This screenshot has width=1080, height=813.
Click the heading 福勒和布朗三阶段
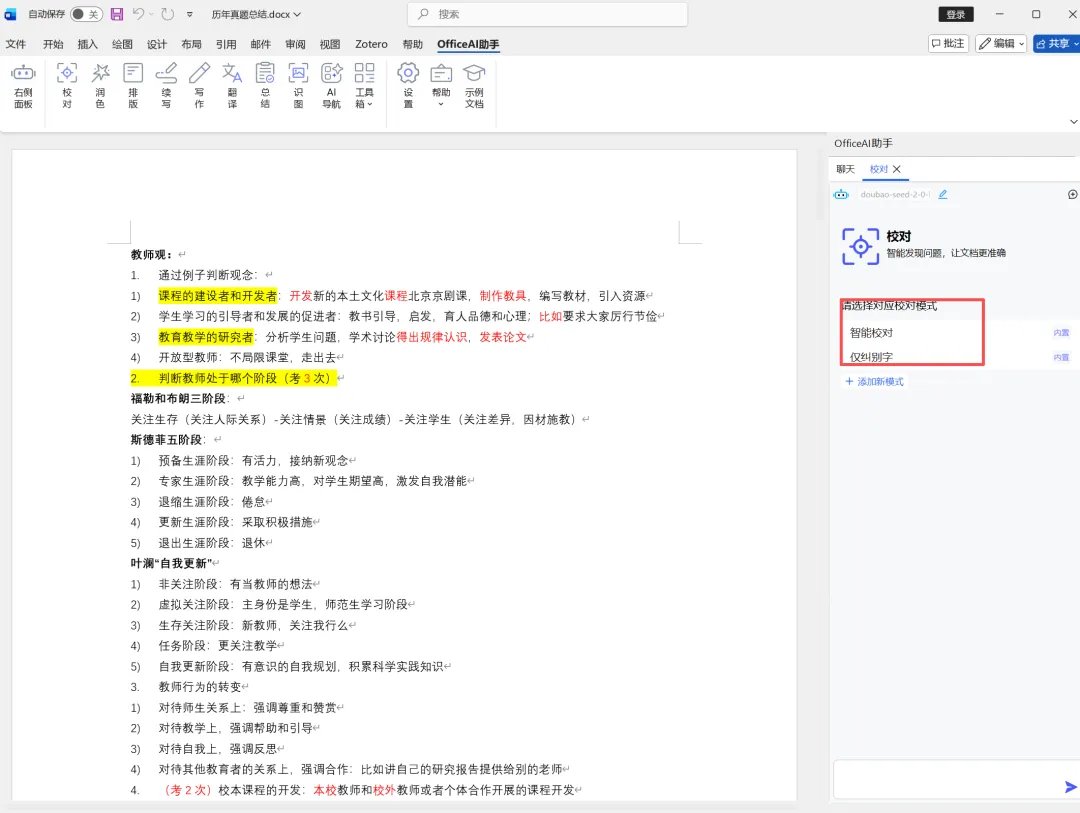click(178, 398)
